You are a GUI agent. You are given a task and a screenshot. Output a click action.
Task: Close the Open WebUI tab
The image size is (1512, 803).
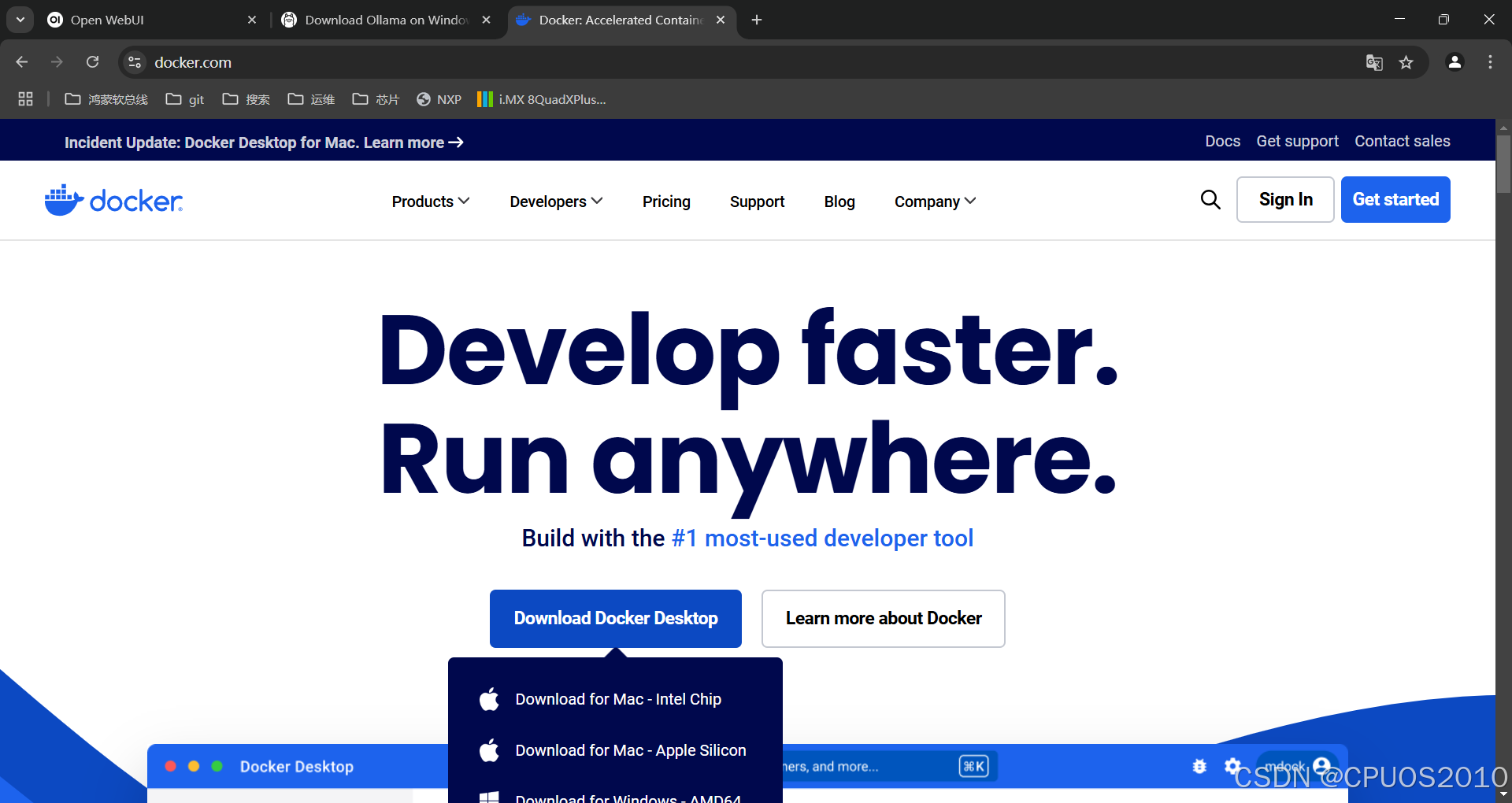[x=252, y=20]
